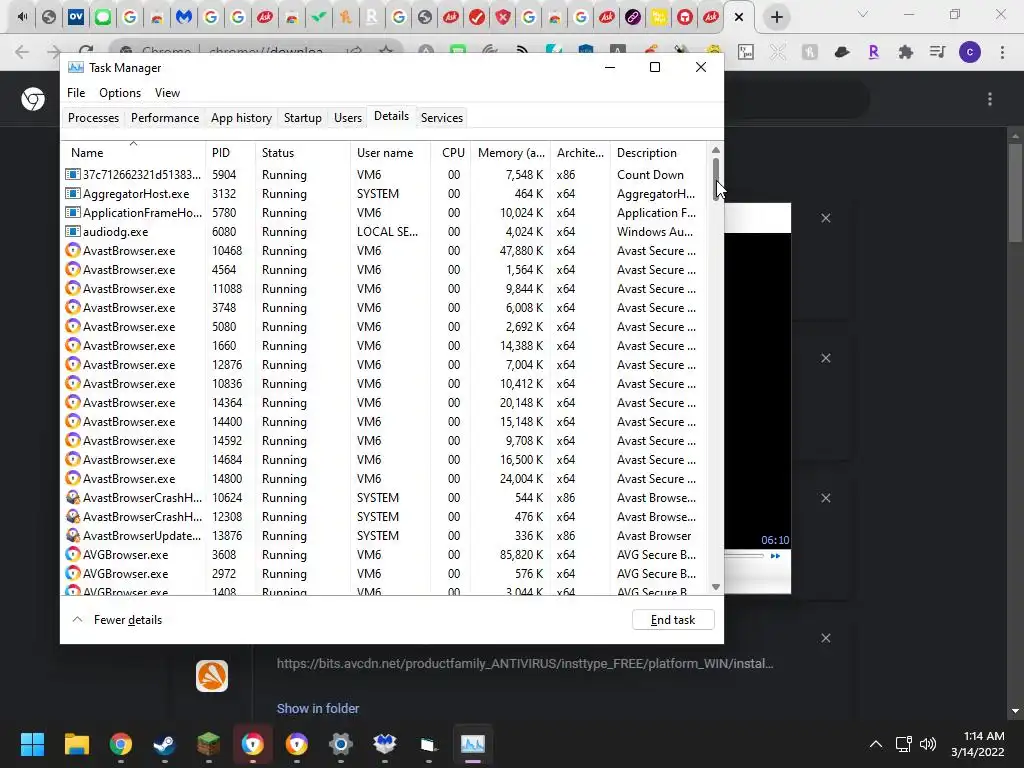Image resolution: width=1024 pixels, height=768 pixels.
Task: Switch to the Performance tab
Action: [x=165, y=118]
